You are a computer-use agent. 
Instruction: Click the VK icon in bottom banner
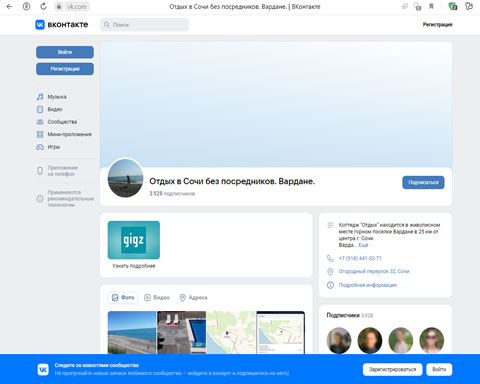43,369
